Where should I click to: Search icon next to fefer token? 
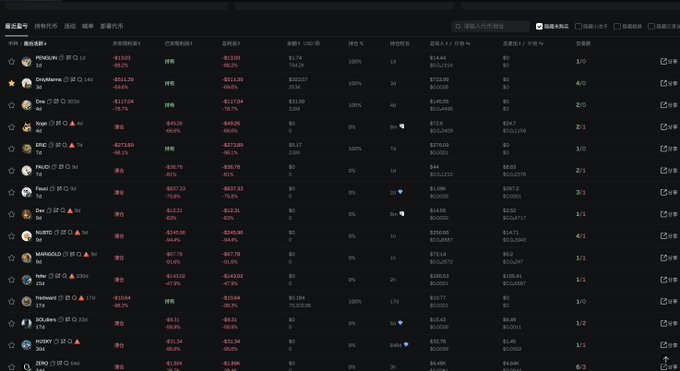pyautogui.click(x=65, y=276)
